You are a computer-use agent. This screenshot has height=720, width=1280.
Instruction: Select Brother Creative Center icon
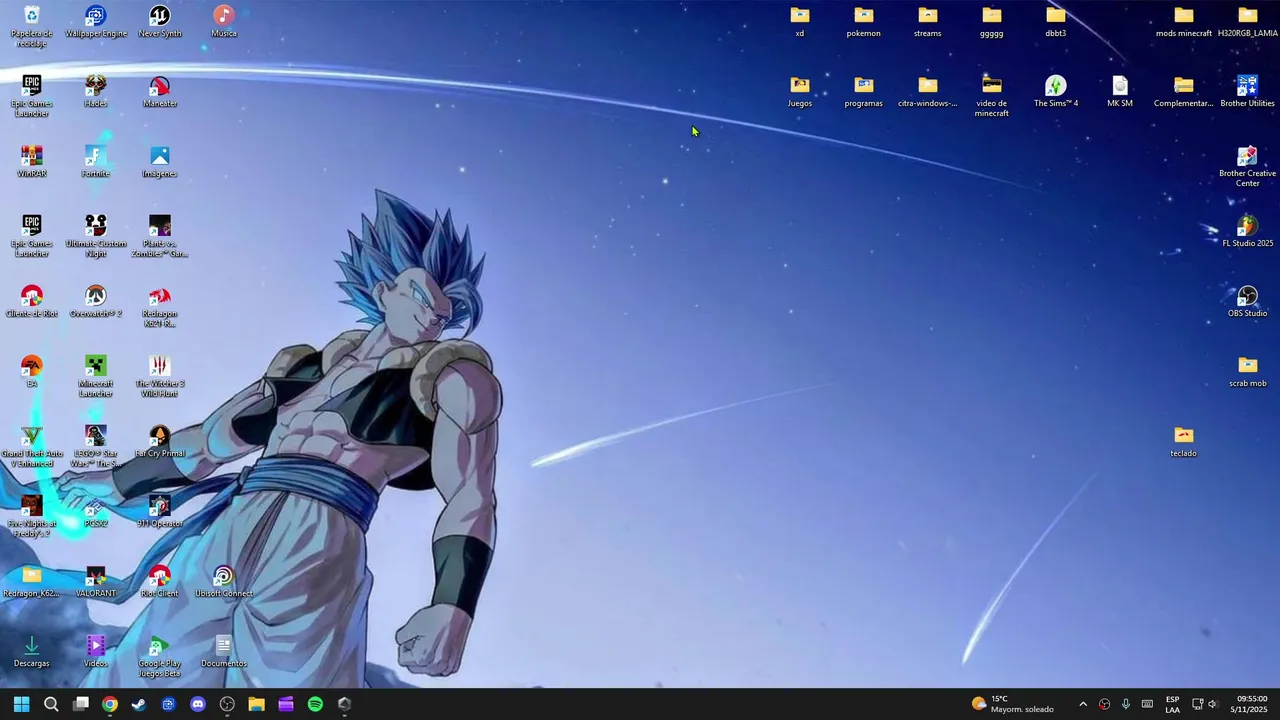1248,167
